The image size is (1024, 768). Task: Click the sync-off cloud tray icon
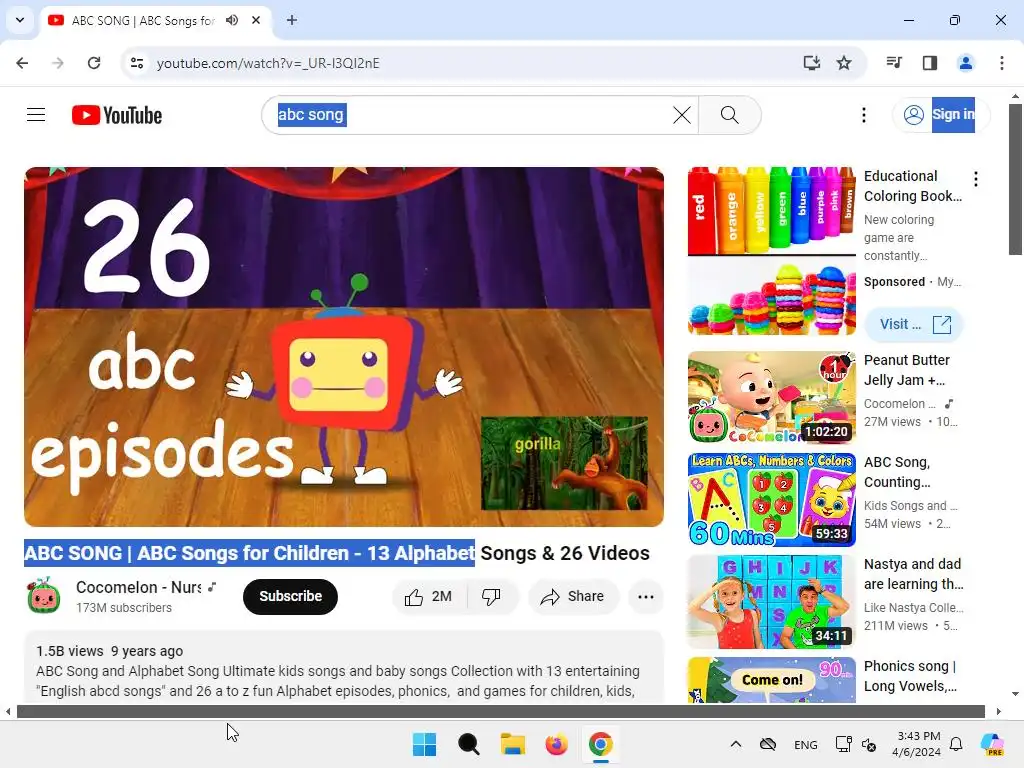tap(768, 744)
